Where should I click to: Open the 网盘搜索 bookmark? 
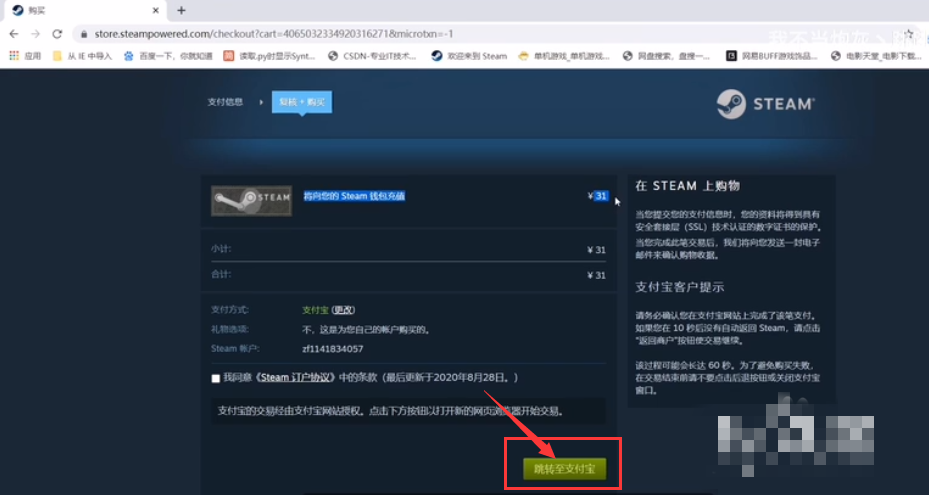pyautogui.click(x=666, y=56)
